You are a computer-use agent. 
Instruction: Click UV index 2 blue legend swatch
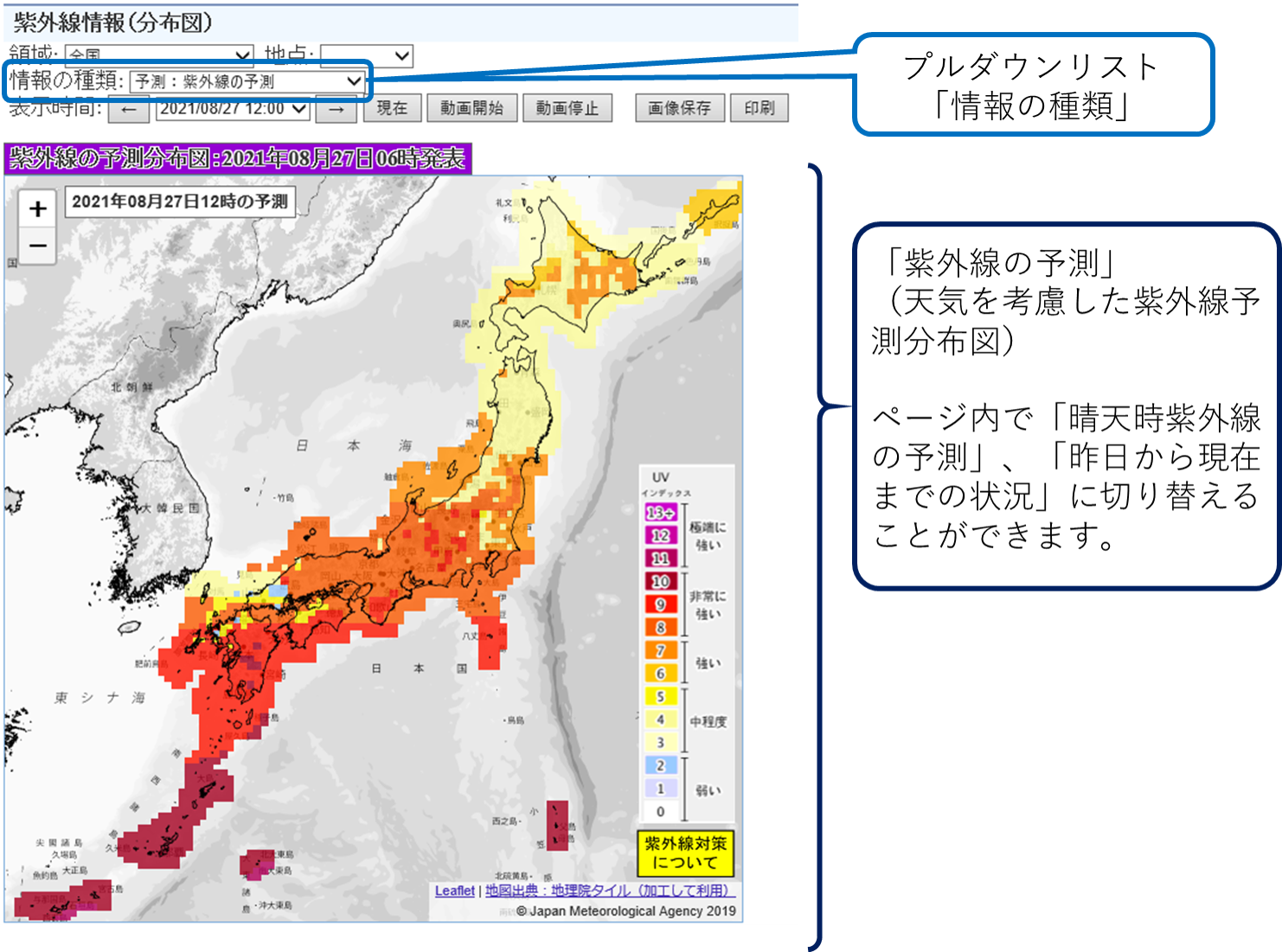[660, 765]
